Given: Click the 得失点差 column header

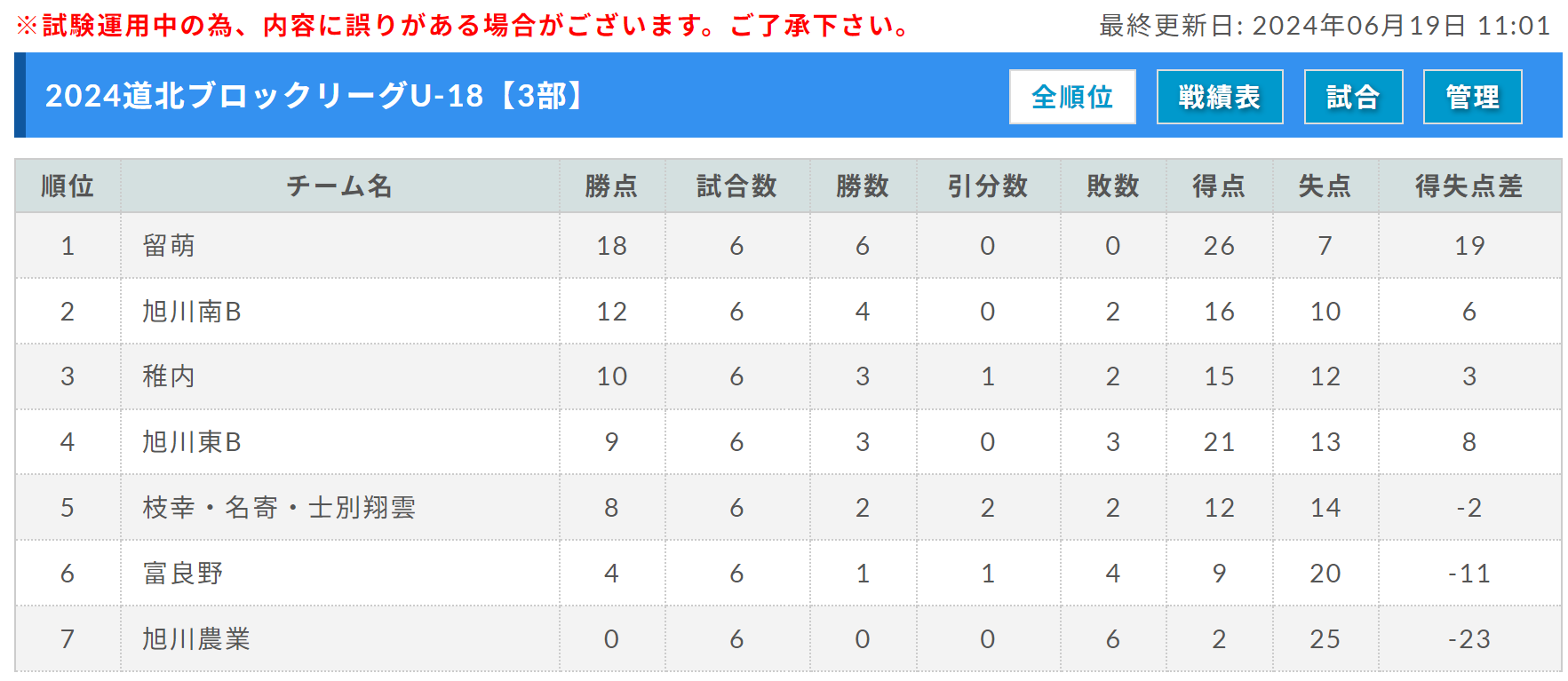Looking at the screenshot, I should [1469, 186].
